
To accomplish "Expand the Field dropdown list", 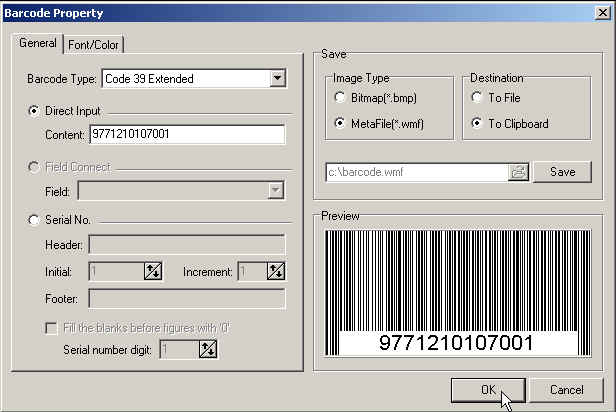I will [275, 189].
